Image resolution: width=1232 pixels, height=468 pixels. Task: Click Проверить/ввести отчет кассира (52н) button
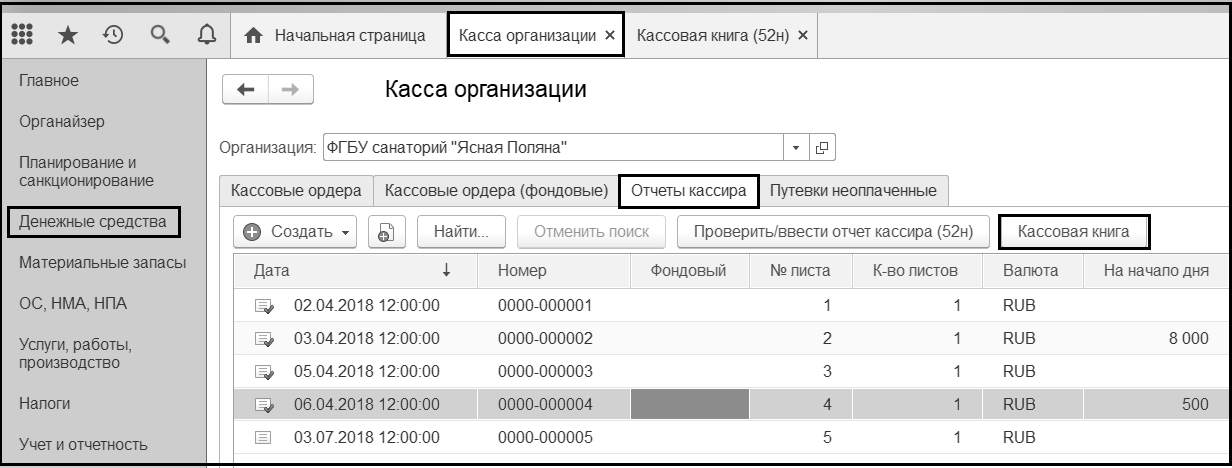pos(832,232)
